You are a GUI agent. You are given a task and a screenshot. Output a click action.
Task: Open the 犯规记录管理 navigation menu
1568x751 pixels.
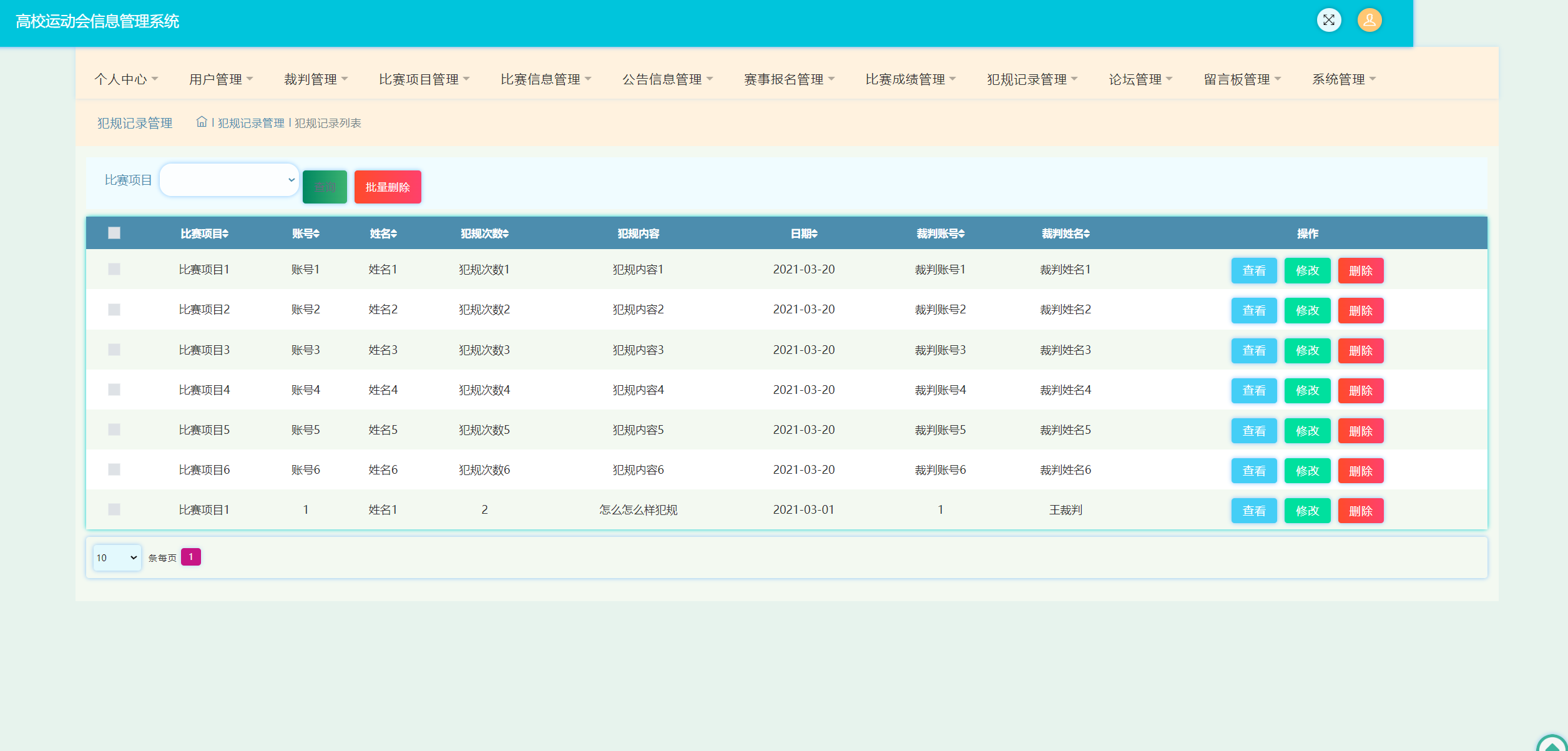pyautogui.click(x=1032, y=79)
